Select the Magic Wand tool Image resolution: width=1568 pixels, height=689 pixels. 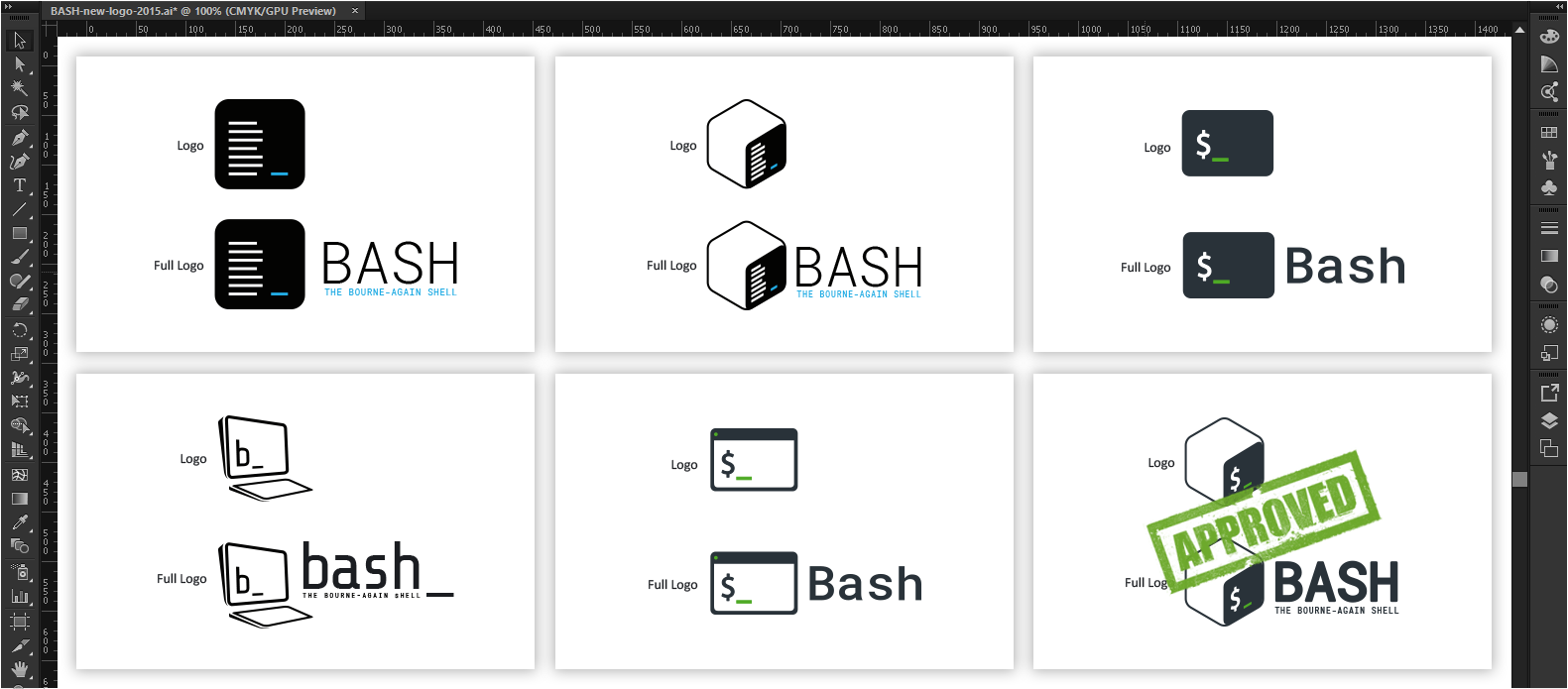coord(19,88)
